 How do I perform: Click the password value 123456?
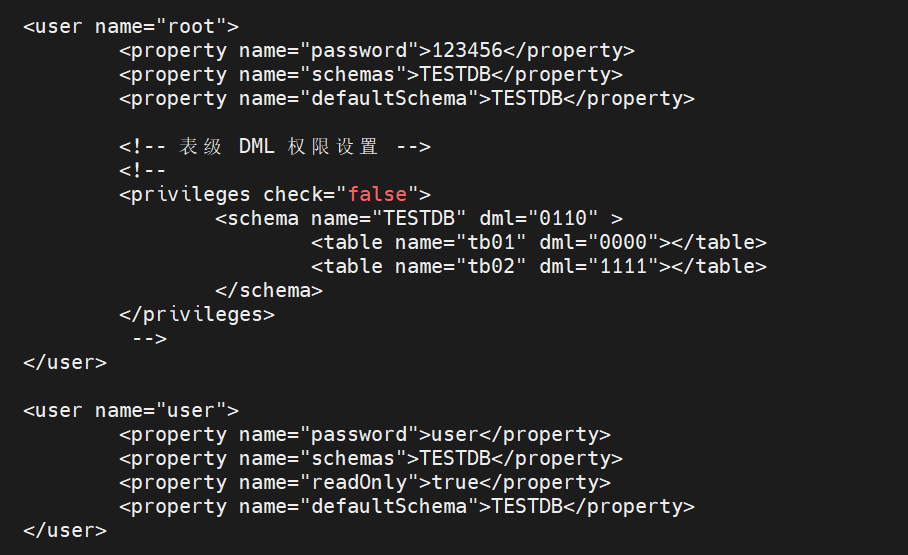(x=467, y=50)
